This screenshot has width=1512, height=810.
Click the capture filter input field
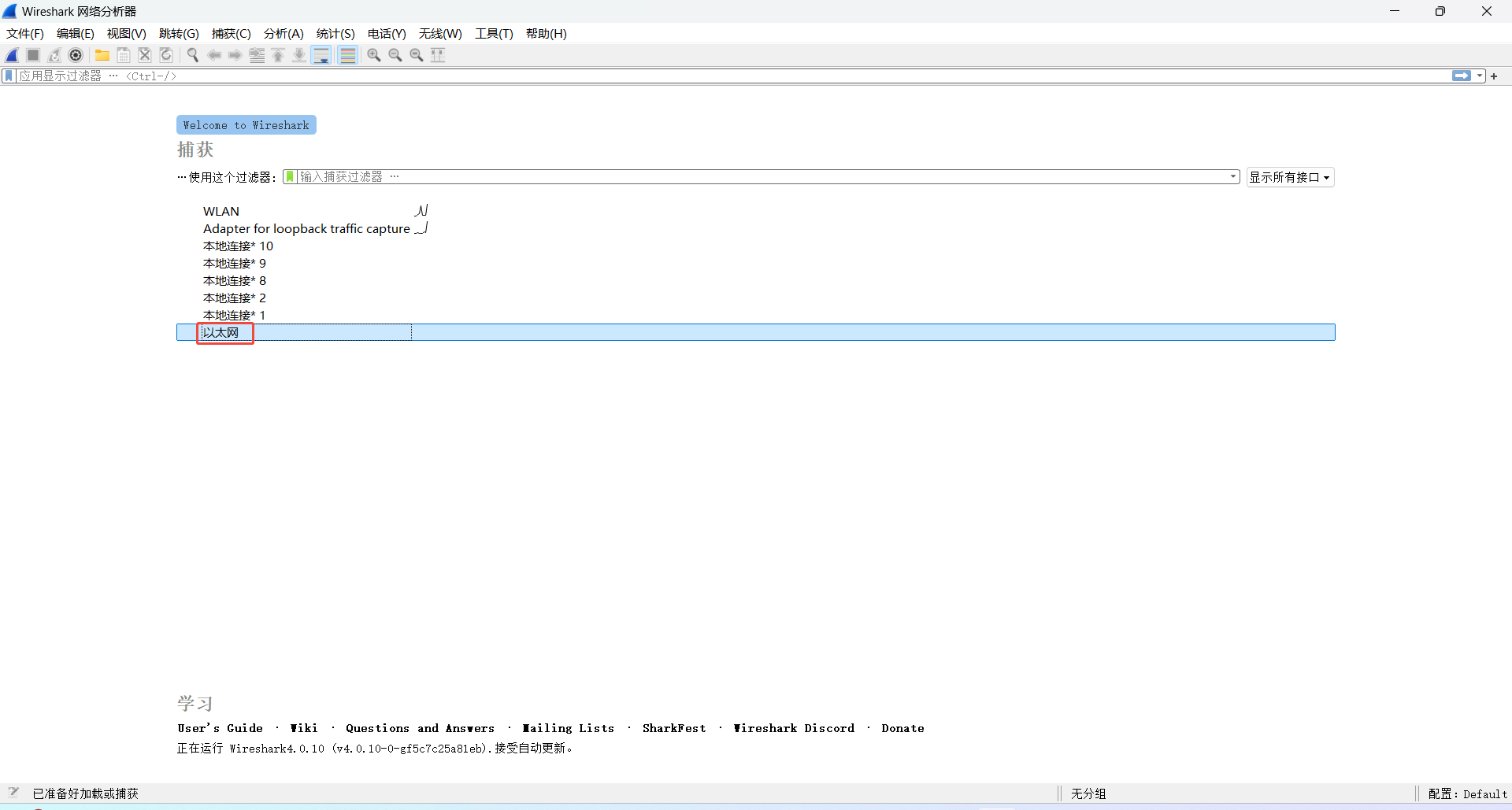(x=762, y=177)
